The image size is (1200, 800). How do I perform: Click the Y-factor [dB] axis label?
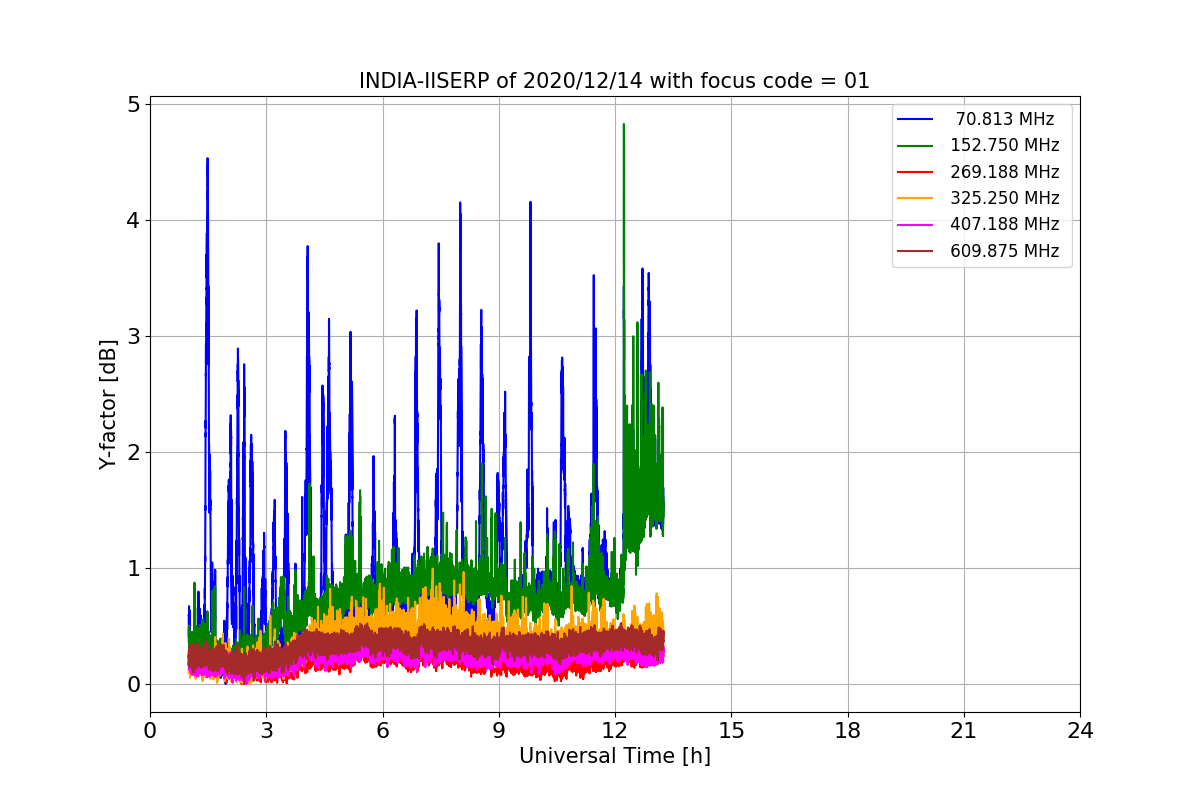108,404
